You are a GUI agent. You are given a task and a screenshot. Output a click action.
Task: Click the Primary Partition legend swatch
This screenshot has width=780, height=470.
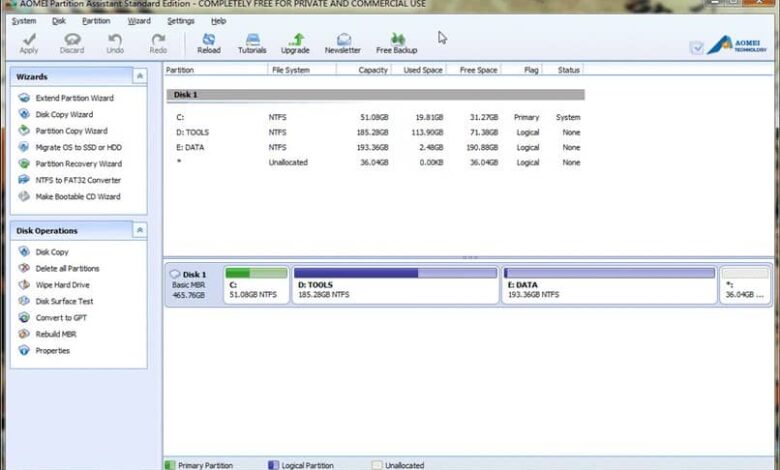point(170,465)
